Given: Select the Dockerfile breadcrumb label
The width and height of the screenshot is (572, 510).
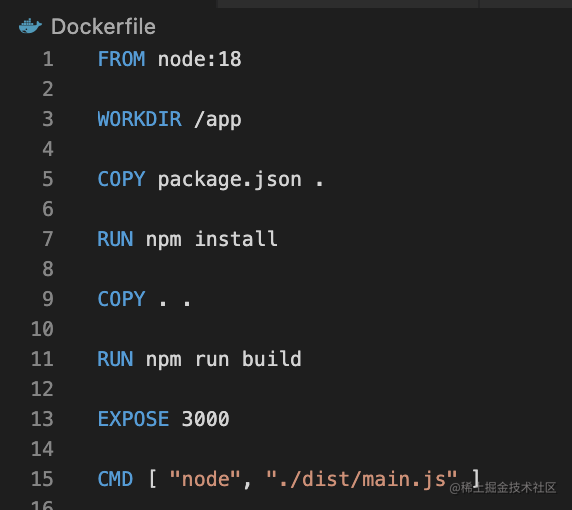Looking at the screenshot, I should [103, 27].
